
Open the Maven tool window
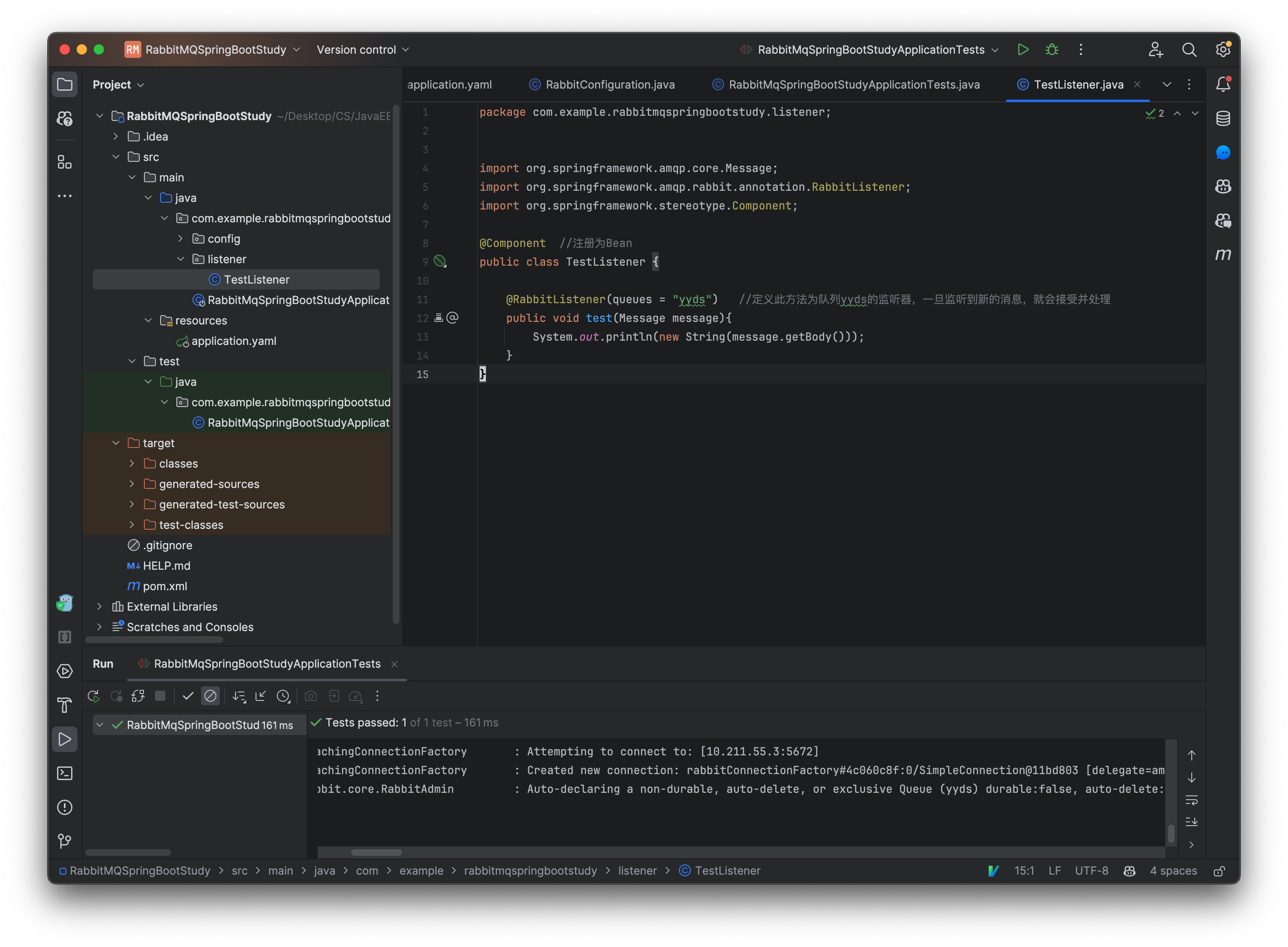[x=1223, y=254]
